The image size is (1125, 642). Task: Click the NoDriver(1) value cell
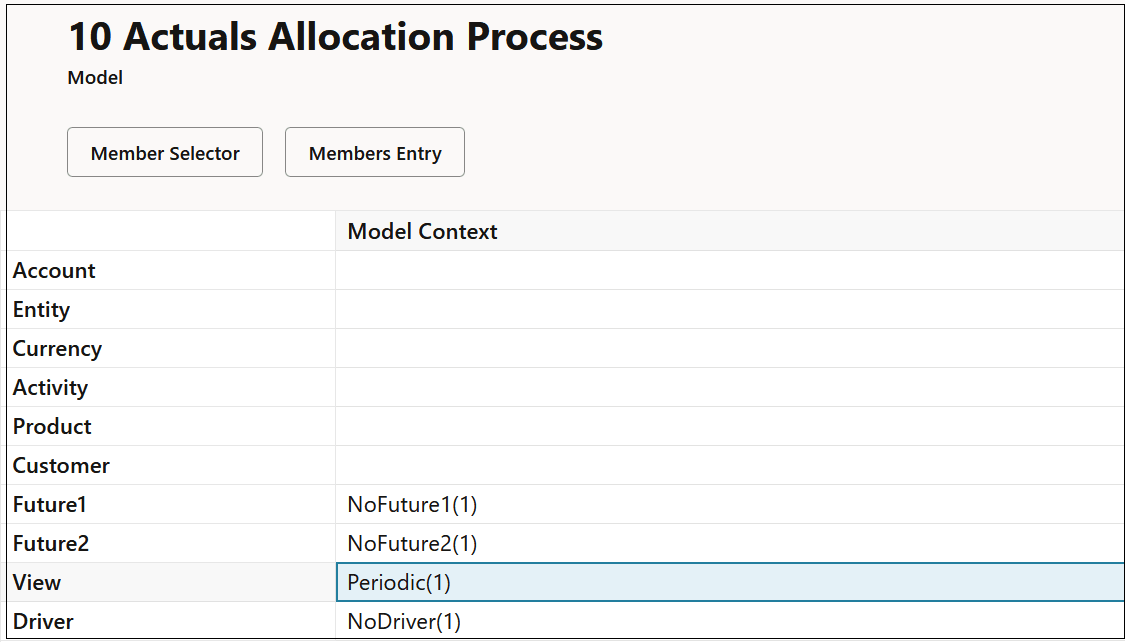click(404, 621)
